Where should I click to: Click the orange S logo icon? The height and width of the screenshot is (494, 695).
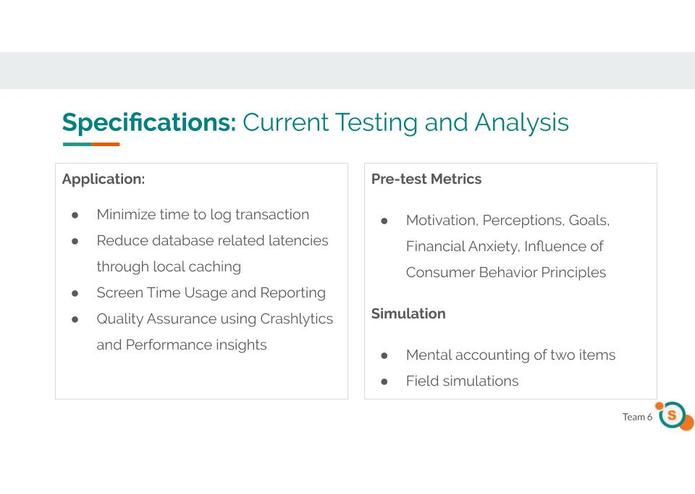[x=675, y=416]
